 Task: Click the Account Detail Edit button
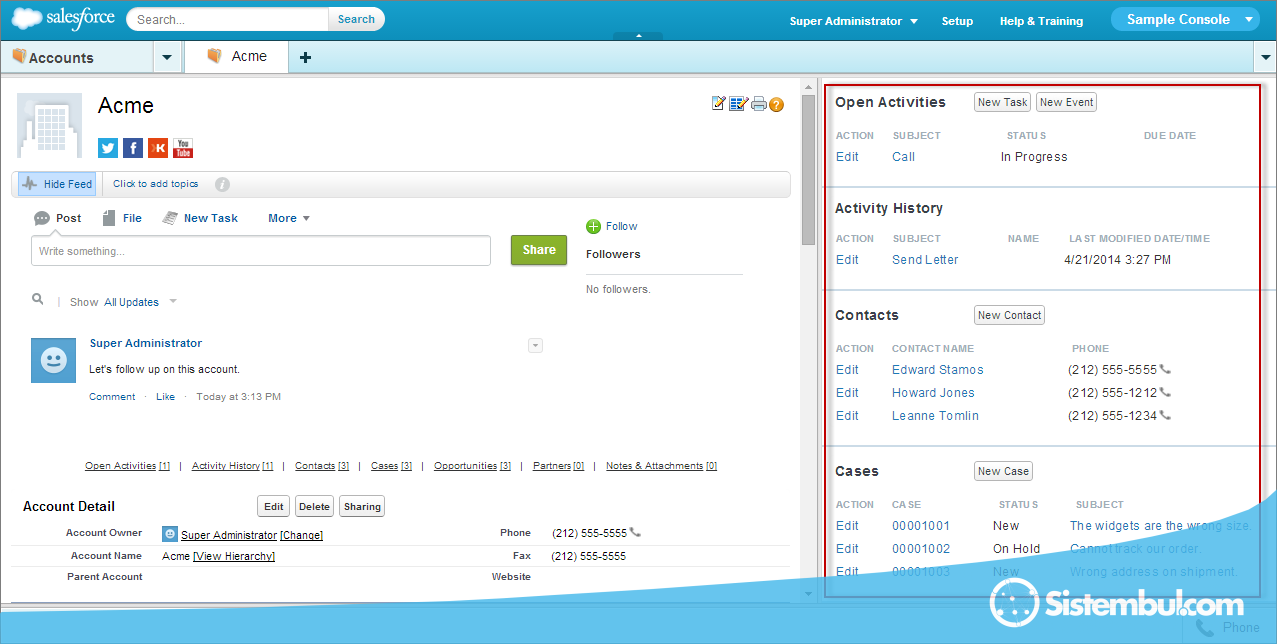coord(274,506)
